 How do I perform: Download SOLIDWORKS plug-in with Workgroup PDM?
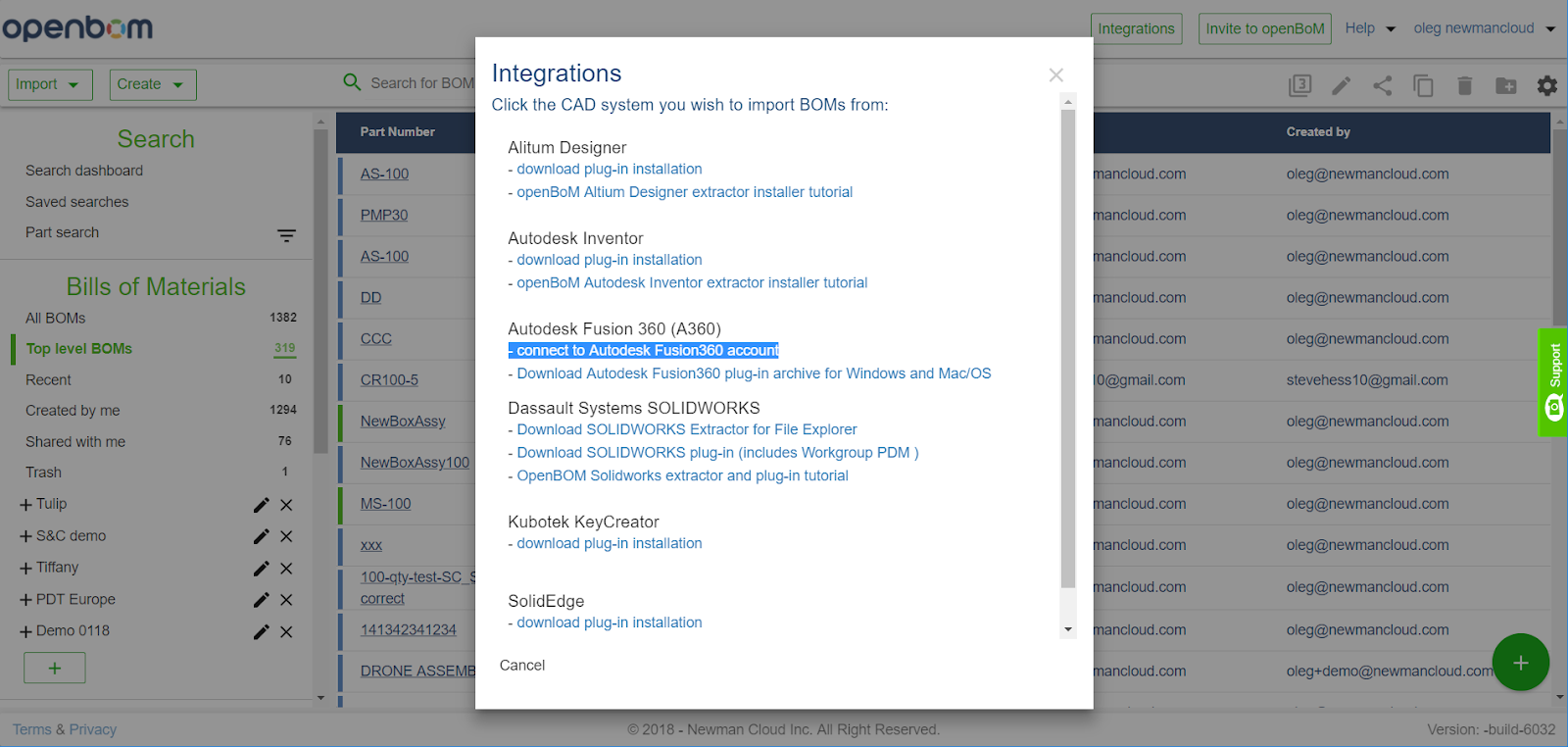click(x=717, y=453)
